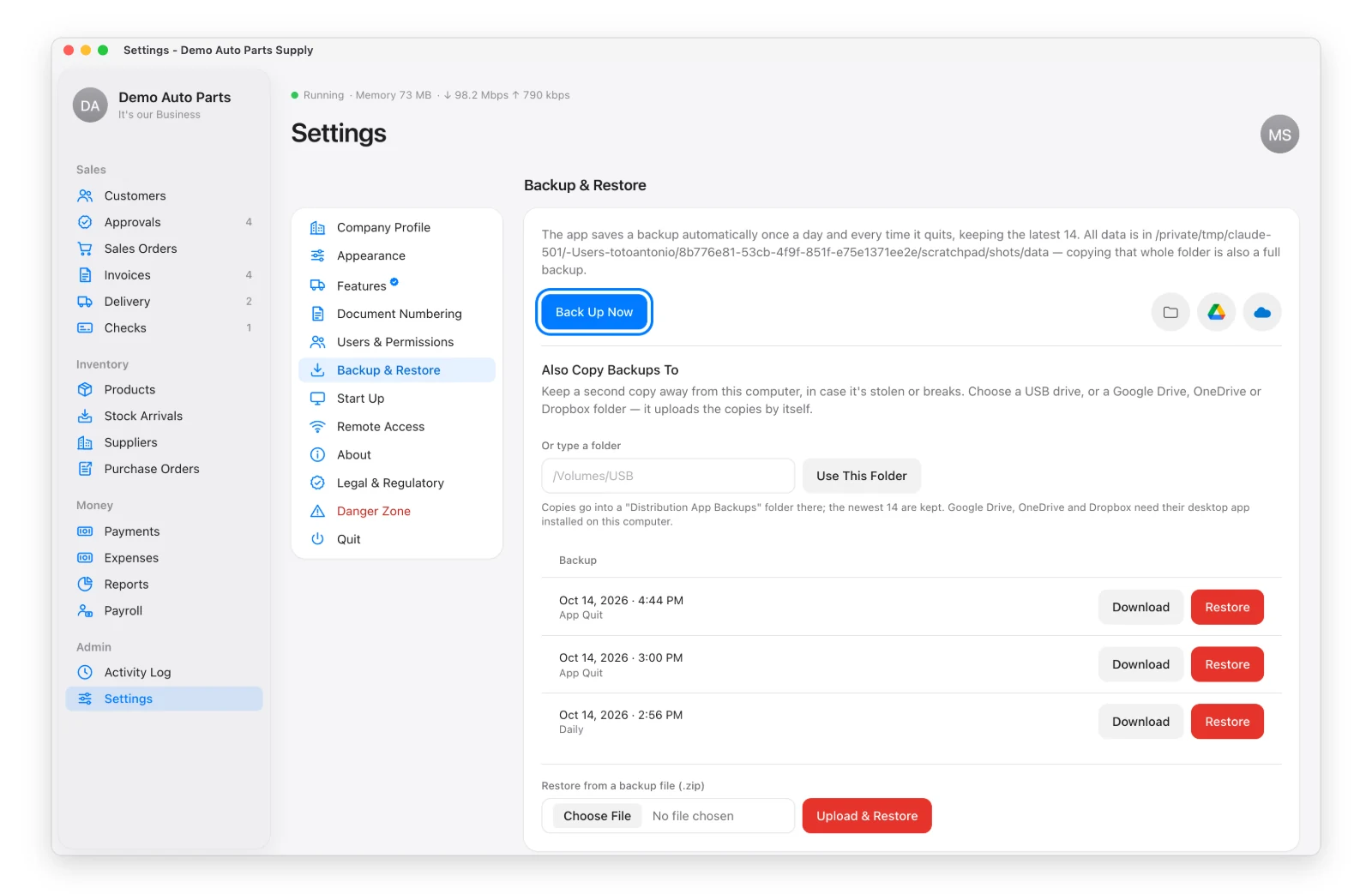Screen dimensions: 1372x894
Task: Click the Expenses banknote icon
Action: tap(85, 558)
